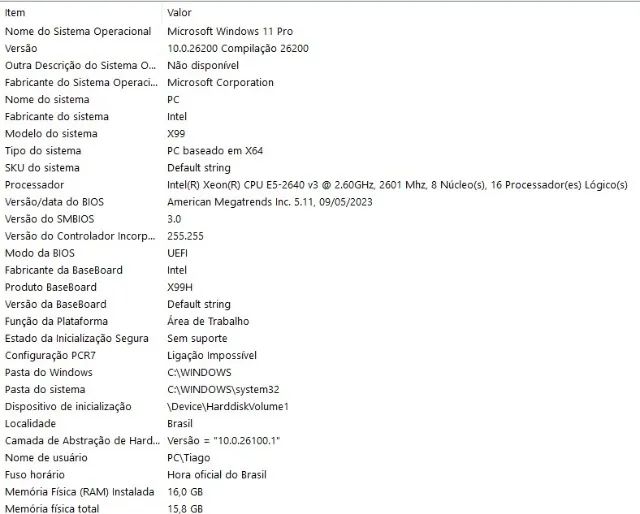Select the 'Nome de usuário' row label

coord(46,458)
